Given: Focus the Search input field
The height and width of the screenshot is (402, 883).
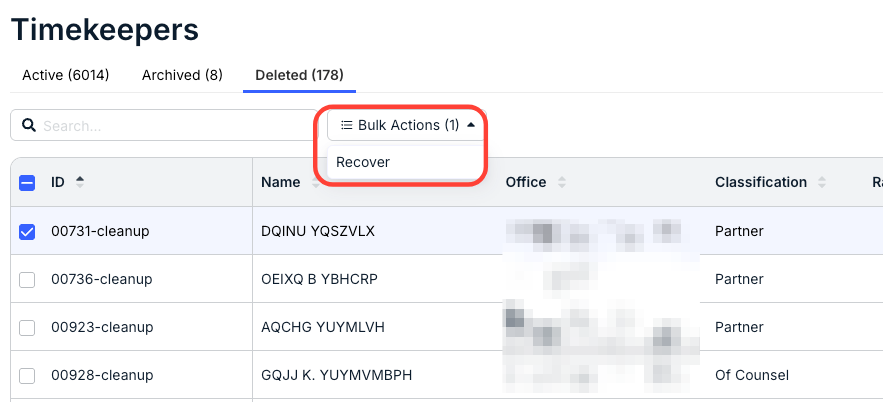Looking at the screenshot, I should coord(164,125).
